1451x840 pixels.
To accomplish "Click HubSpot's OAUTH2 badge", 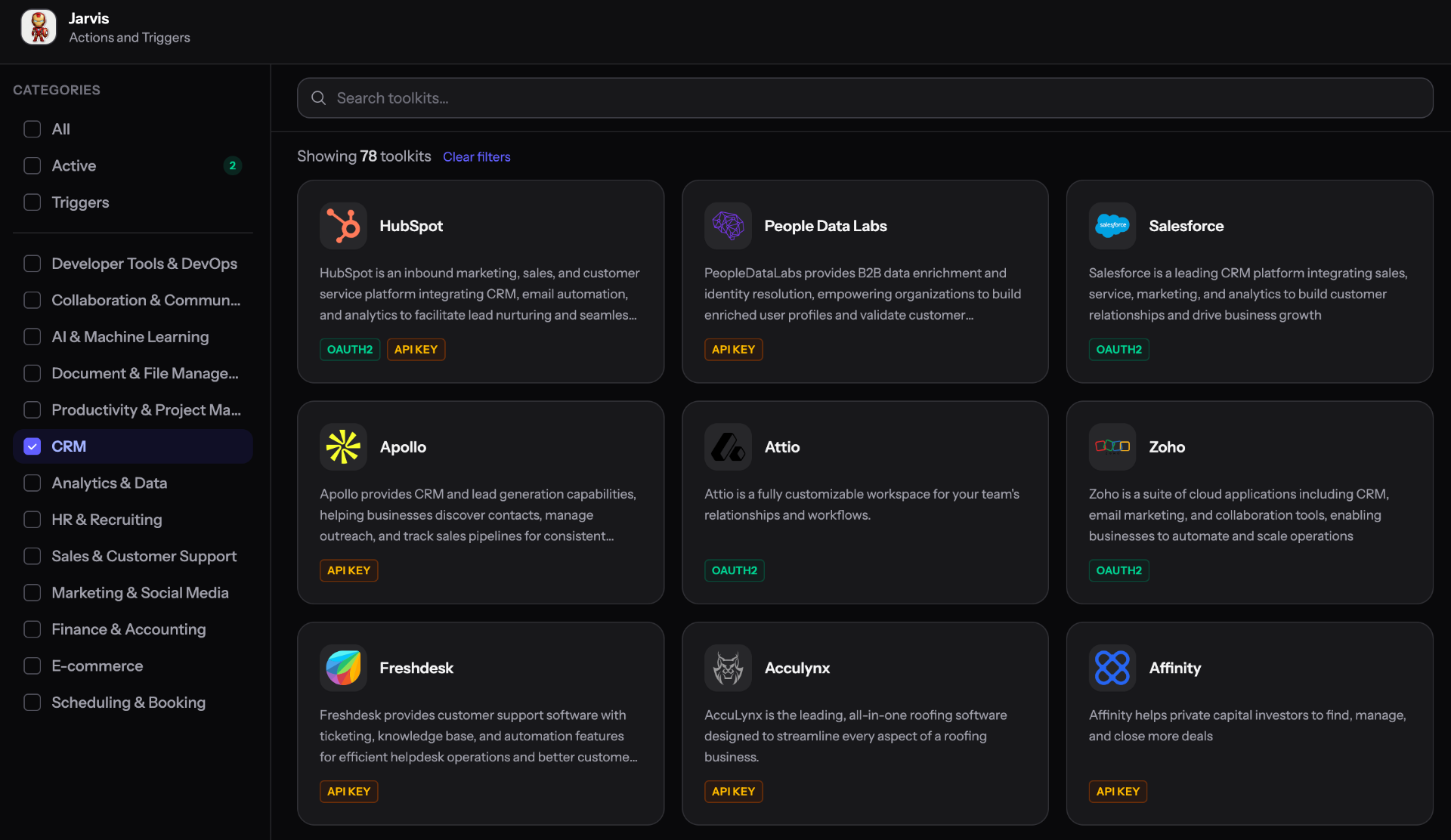I will click(x=350, y=349).
